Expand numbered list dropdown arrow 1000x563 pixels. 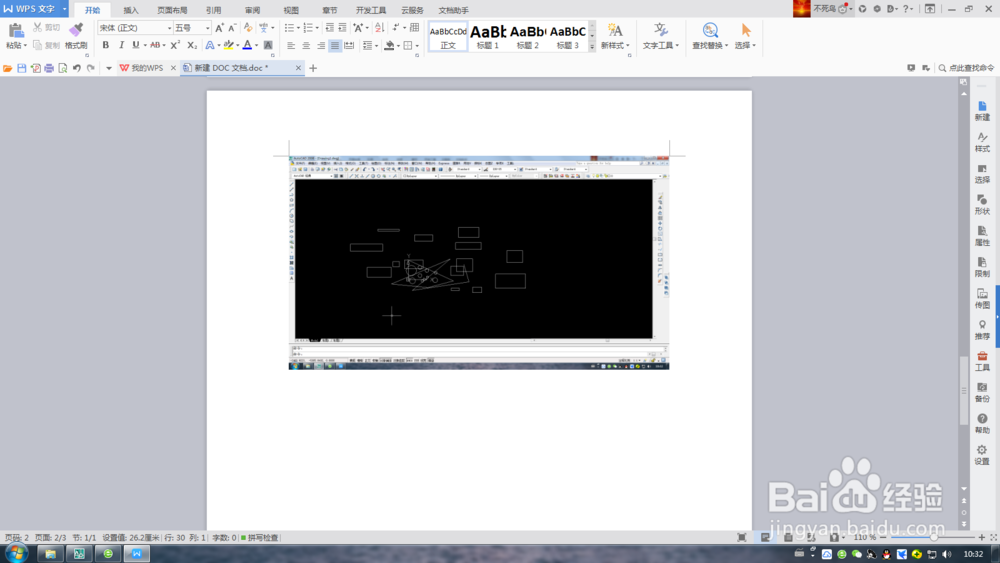317,28
